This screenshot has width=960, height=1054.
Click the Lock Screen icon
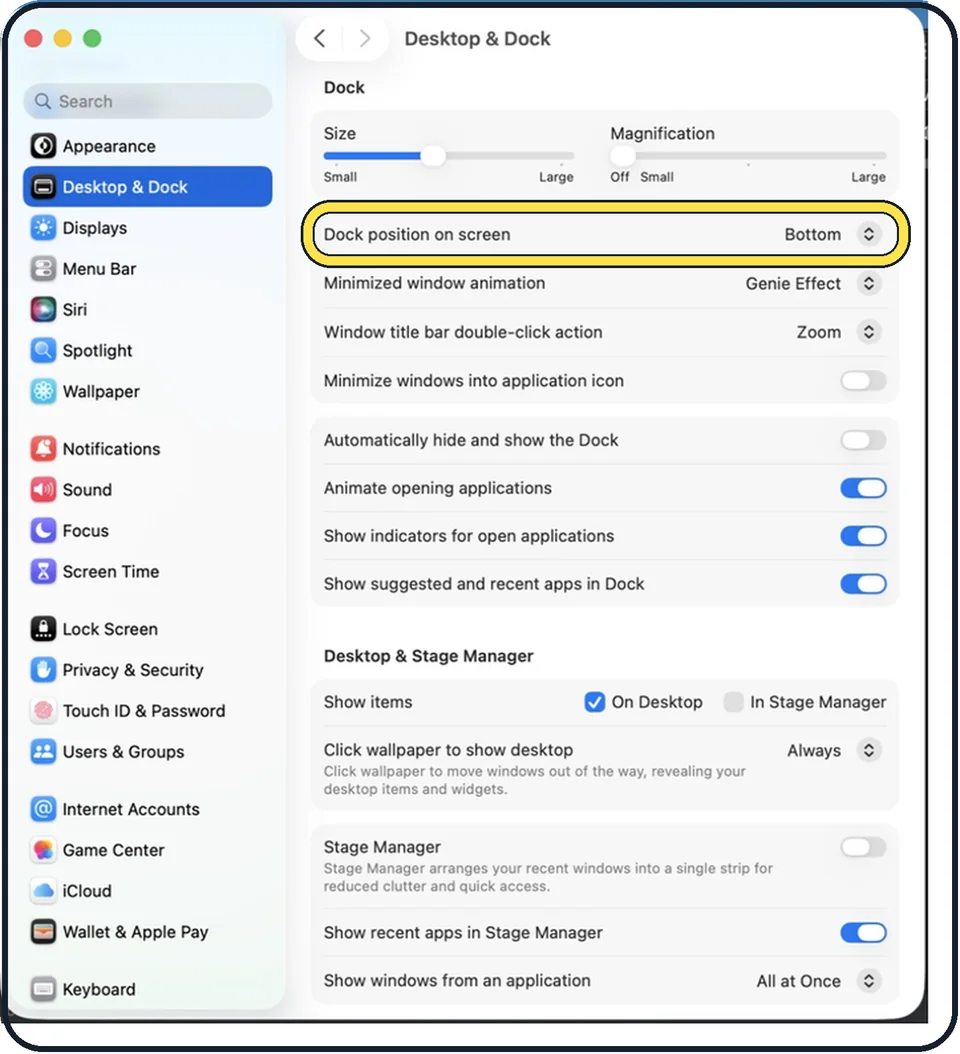(x=44, y=629)
